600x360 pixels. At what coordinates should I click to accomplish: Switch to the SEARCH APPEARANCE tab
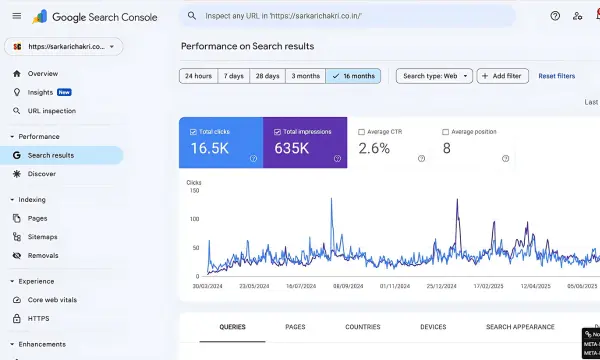[x=520, y=327]
